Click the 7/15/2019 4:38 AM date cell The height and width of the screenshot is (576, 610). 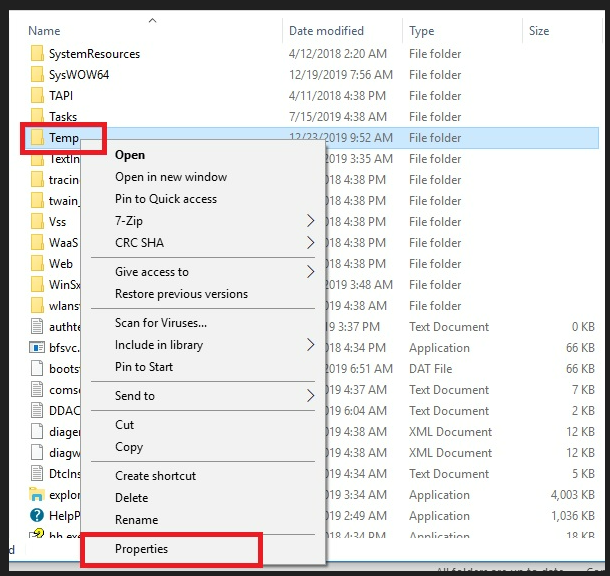click(x=338, y=117)
